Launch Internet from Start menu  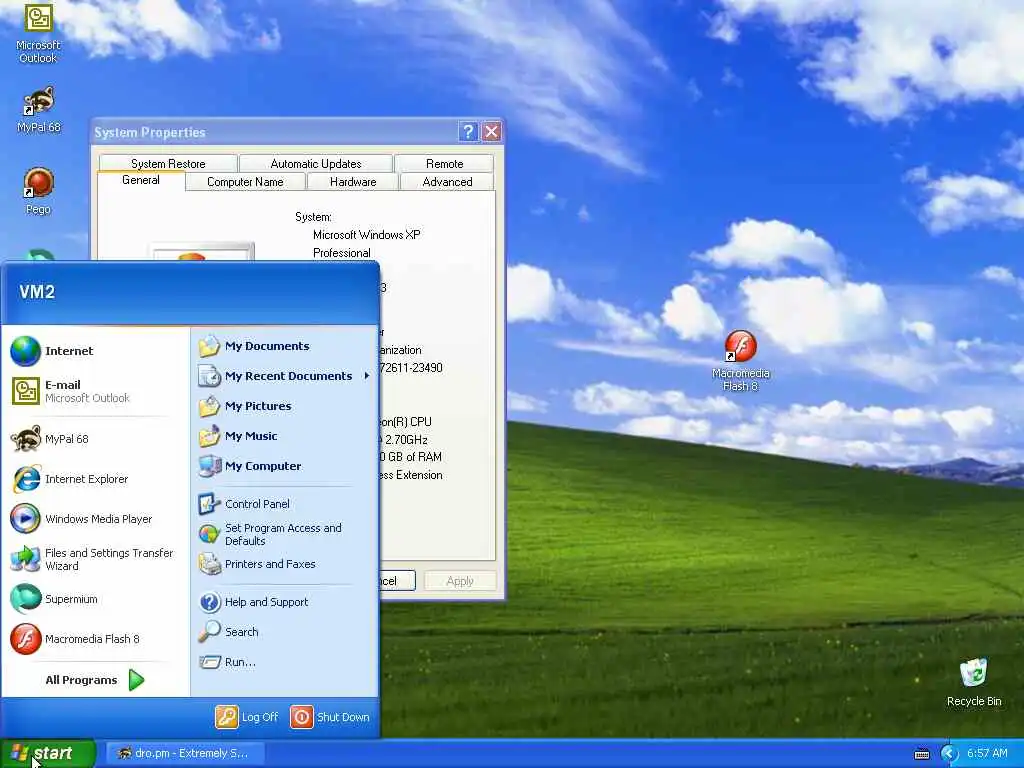click(x=95, y=351)
